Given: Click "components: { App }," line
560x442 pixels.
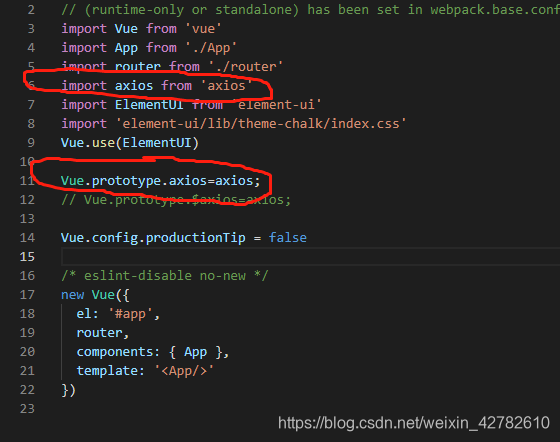Looking at the screenshot, I should point(153,352).
